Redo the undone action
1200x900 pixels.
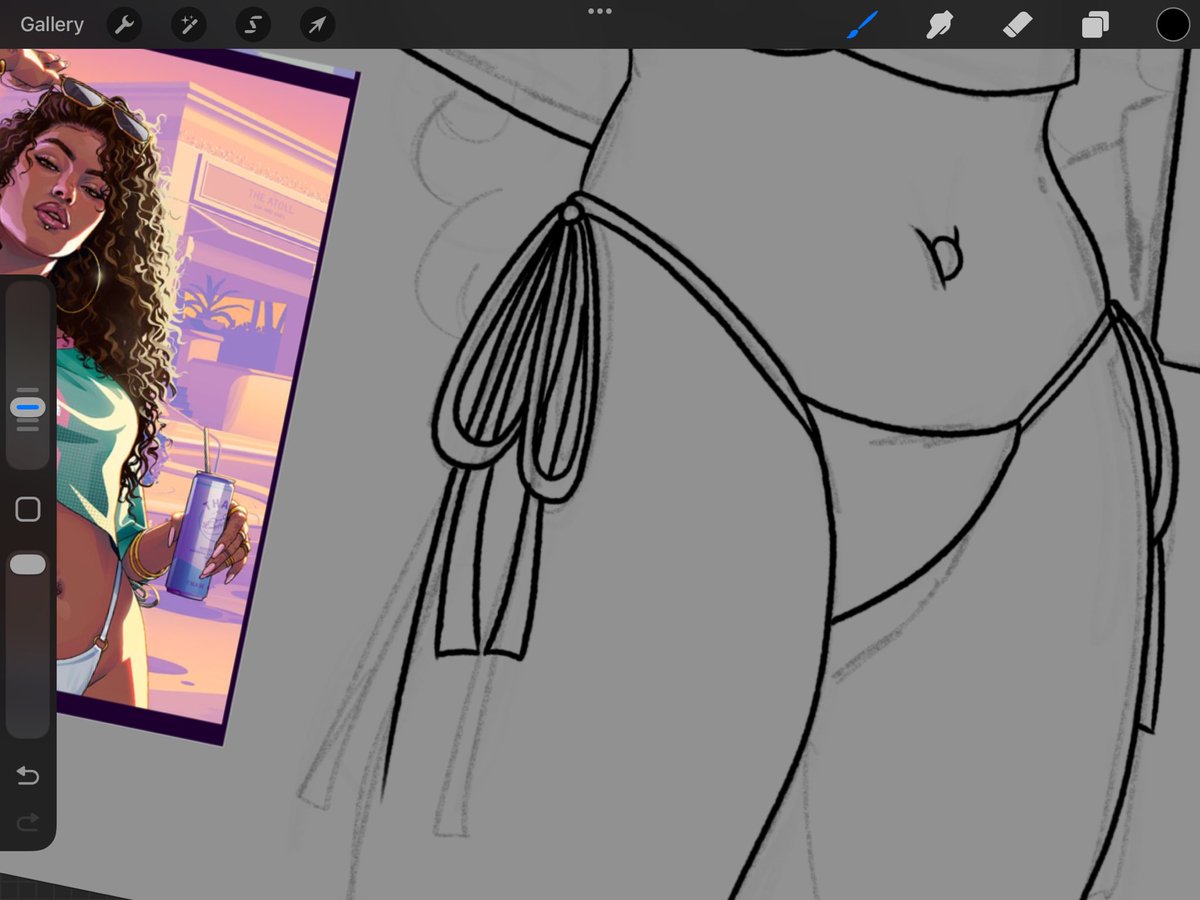tap(28, 822)
